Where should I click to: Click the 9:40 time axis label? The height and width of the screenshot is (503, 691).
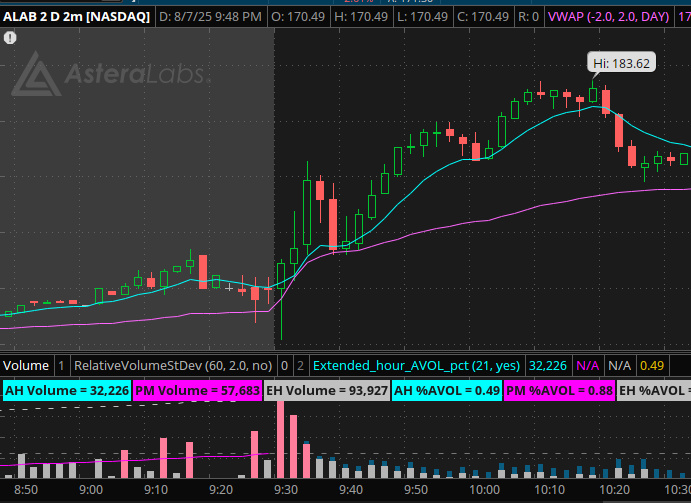coord(351,490)
